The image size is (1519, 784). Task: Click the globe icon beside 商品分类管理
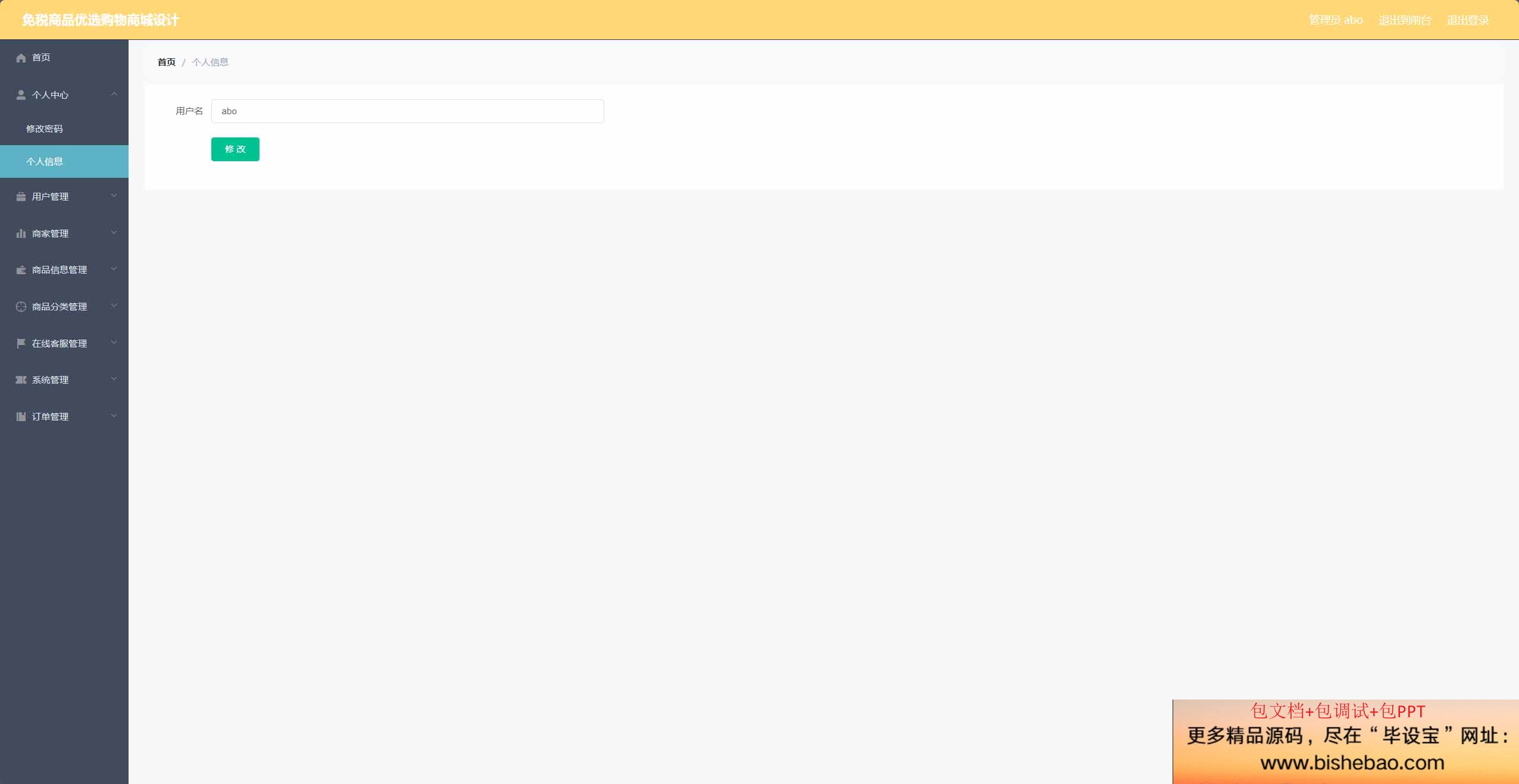click(21, 306)
